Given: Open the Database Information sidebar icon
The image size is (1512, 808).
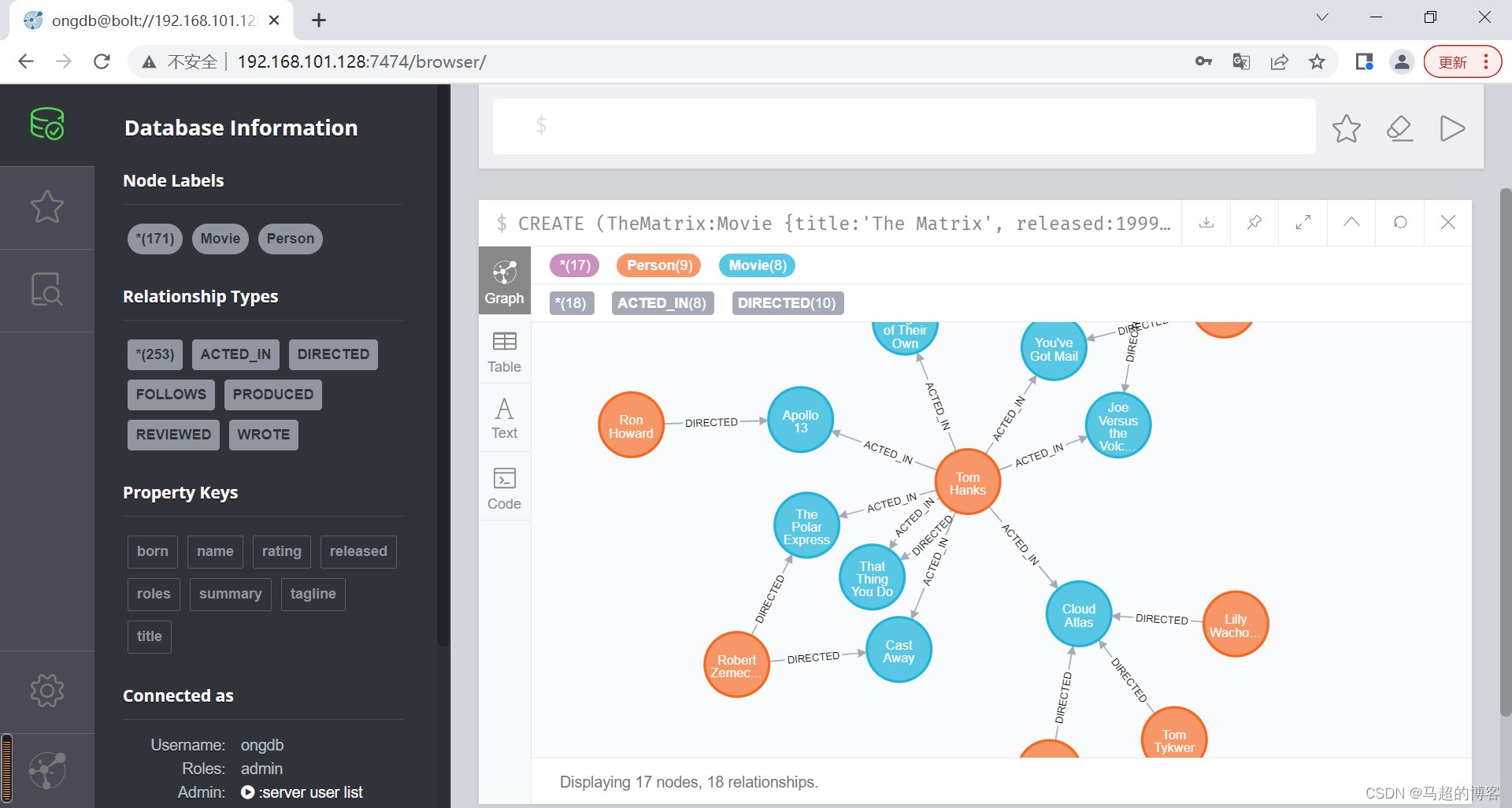Looking at the screenshot, I should coord(47,124).
